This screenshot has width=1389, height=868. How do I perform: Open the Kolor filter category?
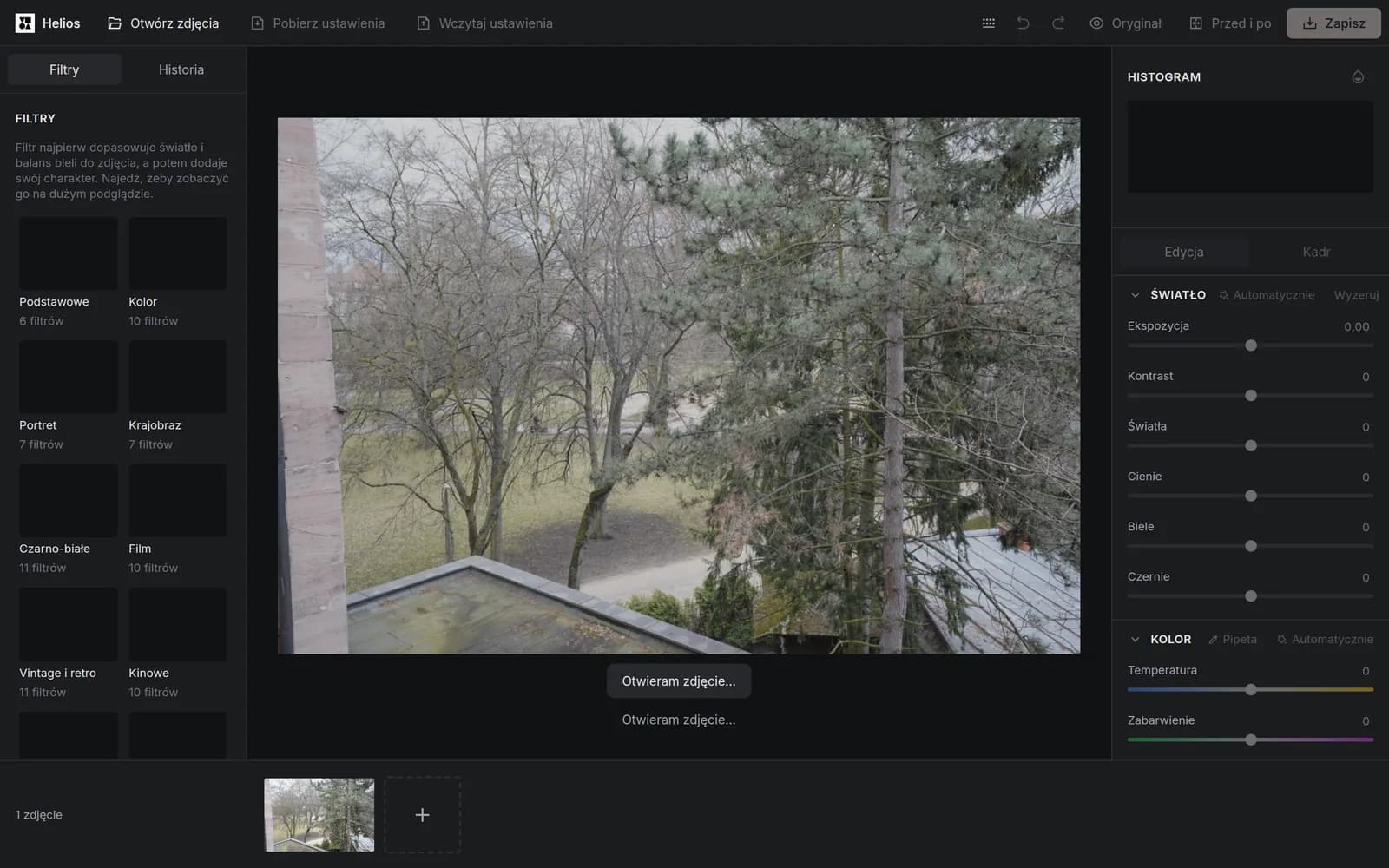click(177, 273)
